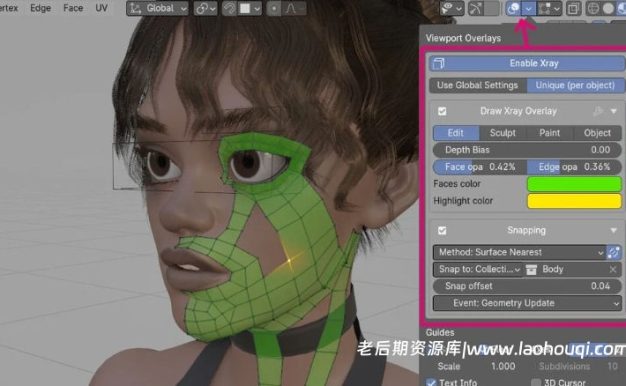Click the Subdivisions 10 field
The width and height of the screenshot is (626, 386).
tap(578, 366)
